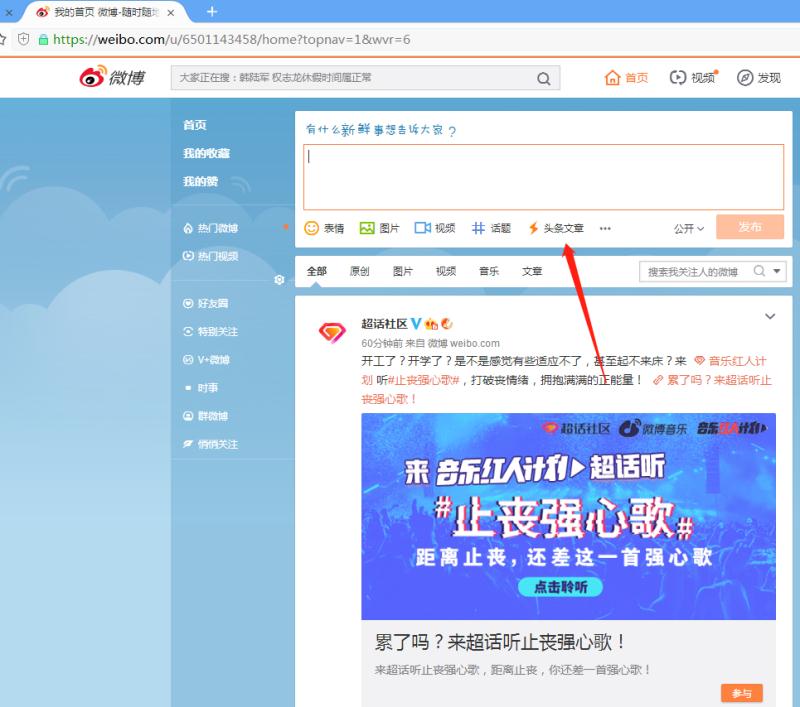Go to 首页 home in top navigation

627,78
